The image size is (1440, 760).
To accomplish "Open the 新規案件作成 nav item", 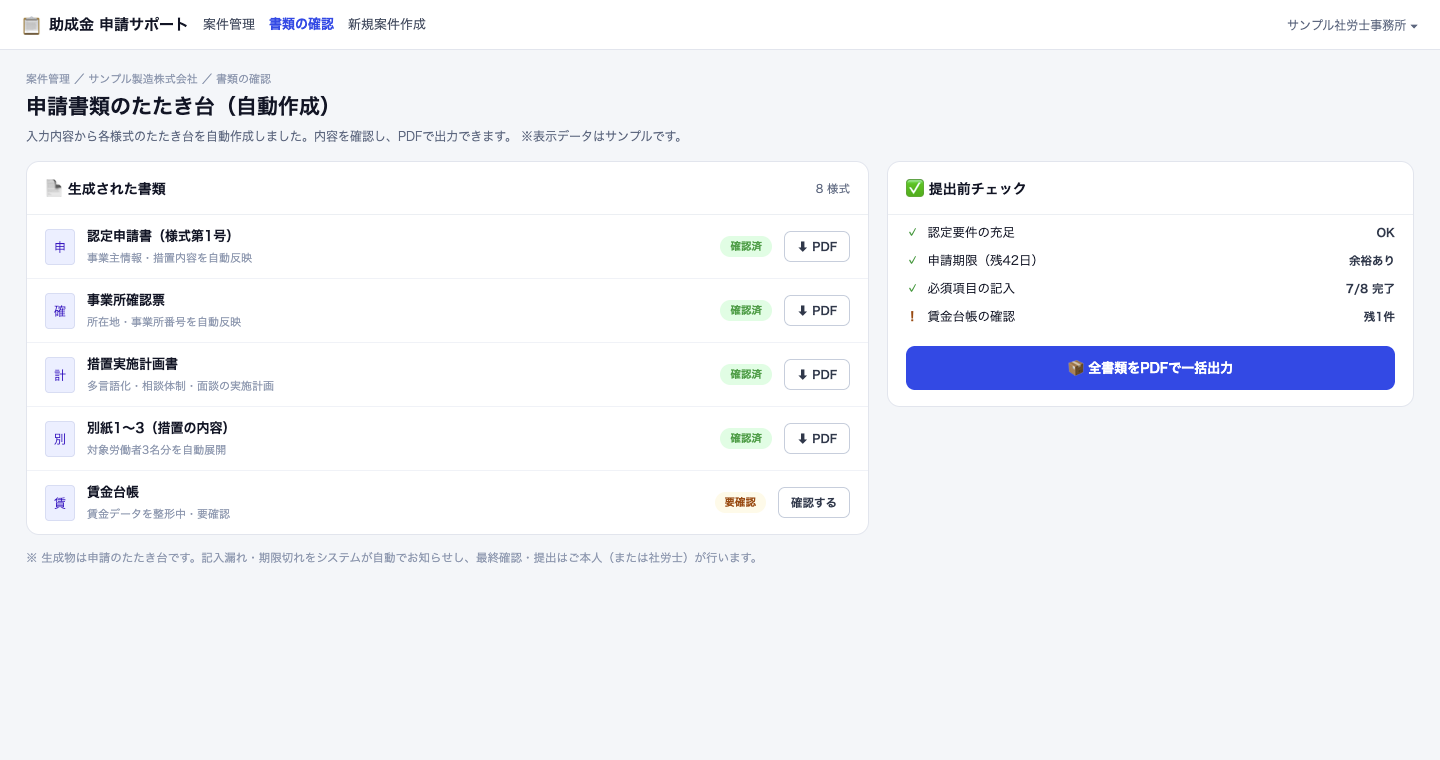I will tap(387, 24).
